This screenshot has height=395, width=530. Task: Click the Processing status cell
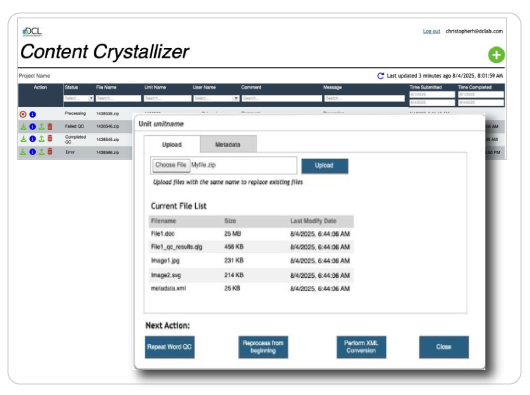point(75,114)
